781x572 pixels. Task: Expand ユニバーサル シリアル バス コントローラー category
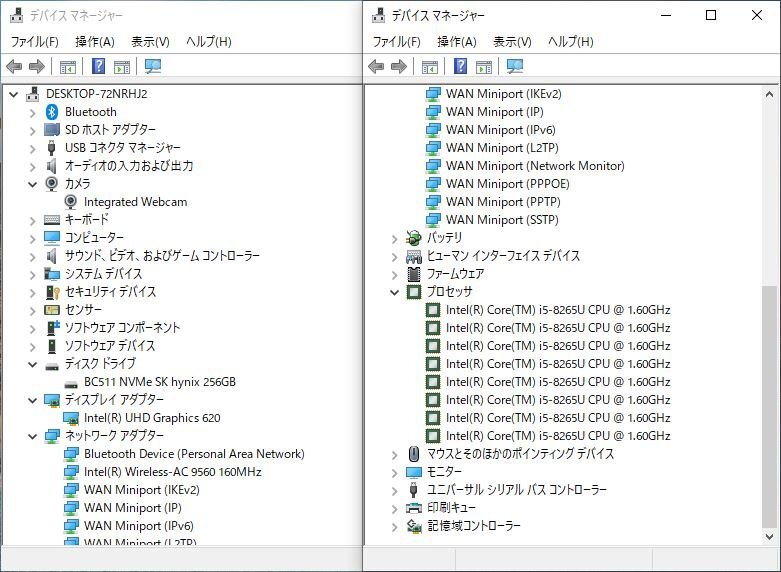394,491
